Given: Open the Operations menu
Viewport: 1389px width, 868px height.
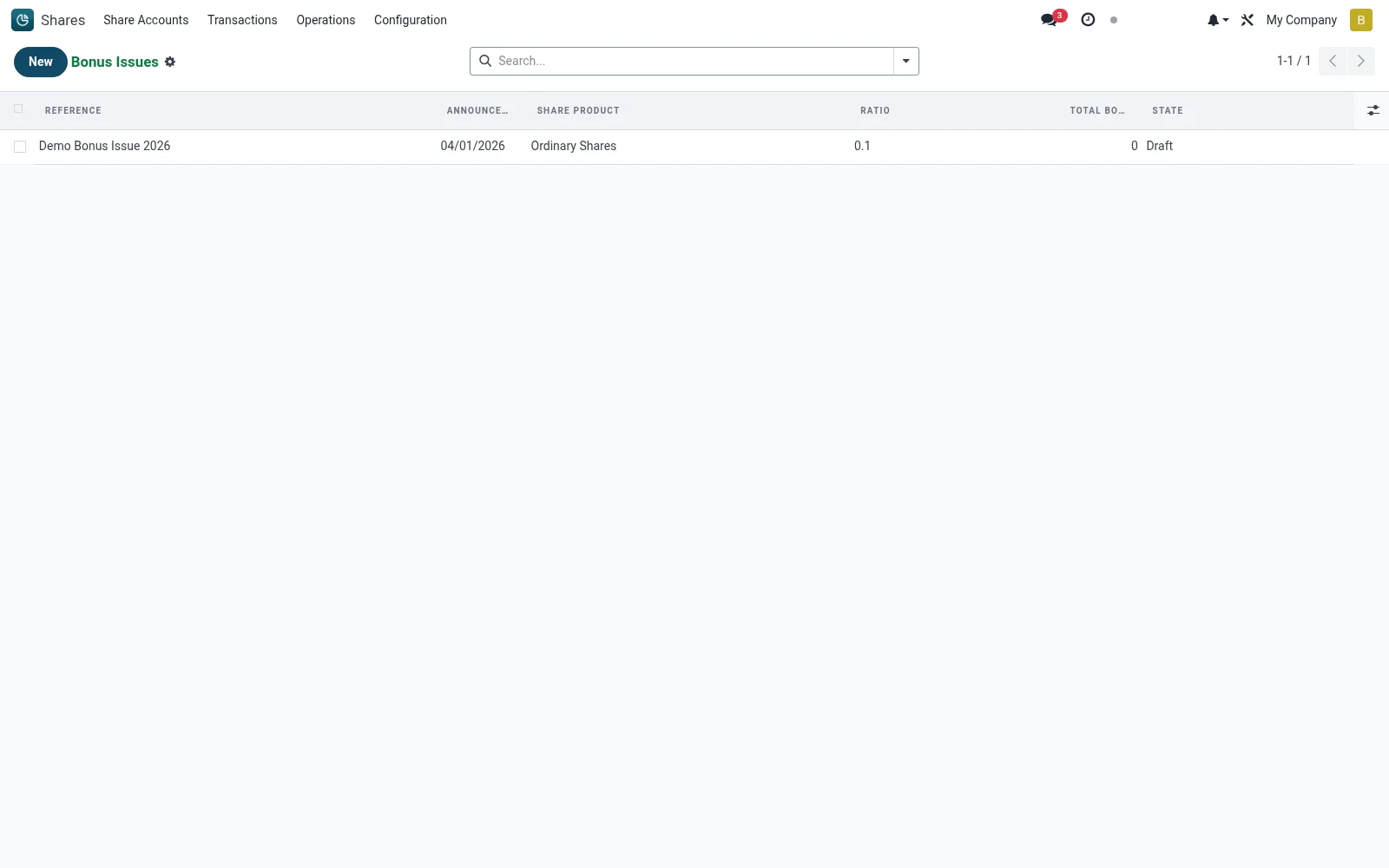Looking at the screenshot, I should click(x=326, y=20).
